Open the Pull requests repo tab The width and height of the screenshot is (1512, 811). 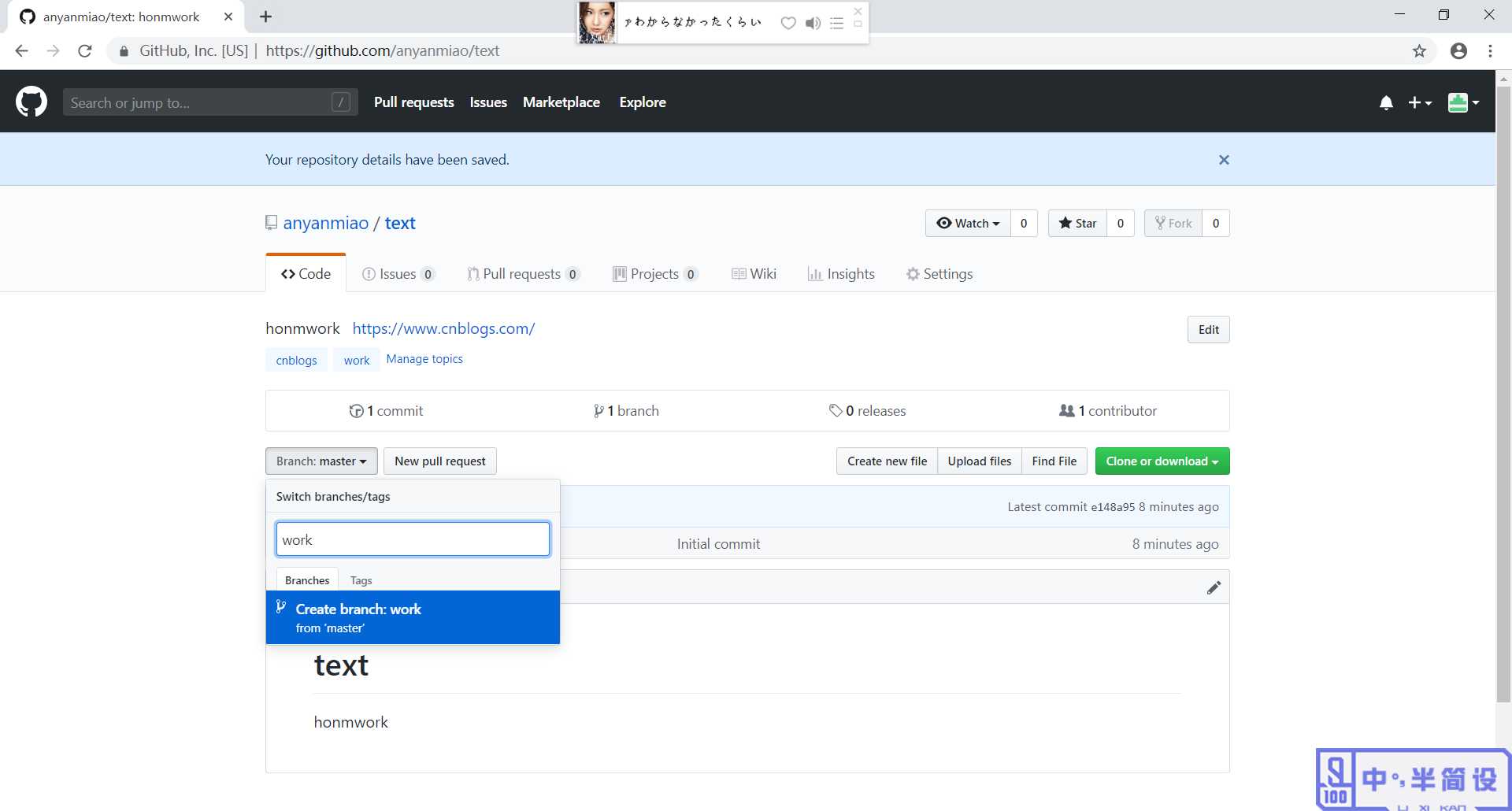click(523, 274)
